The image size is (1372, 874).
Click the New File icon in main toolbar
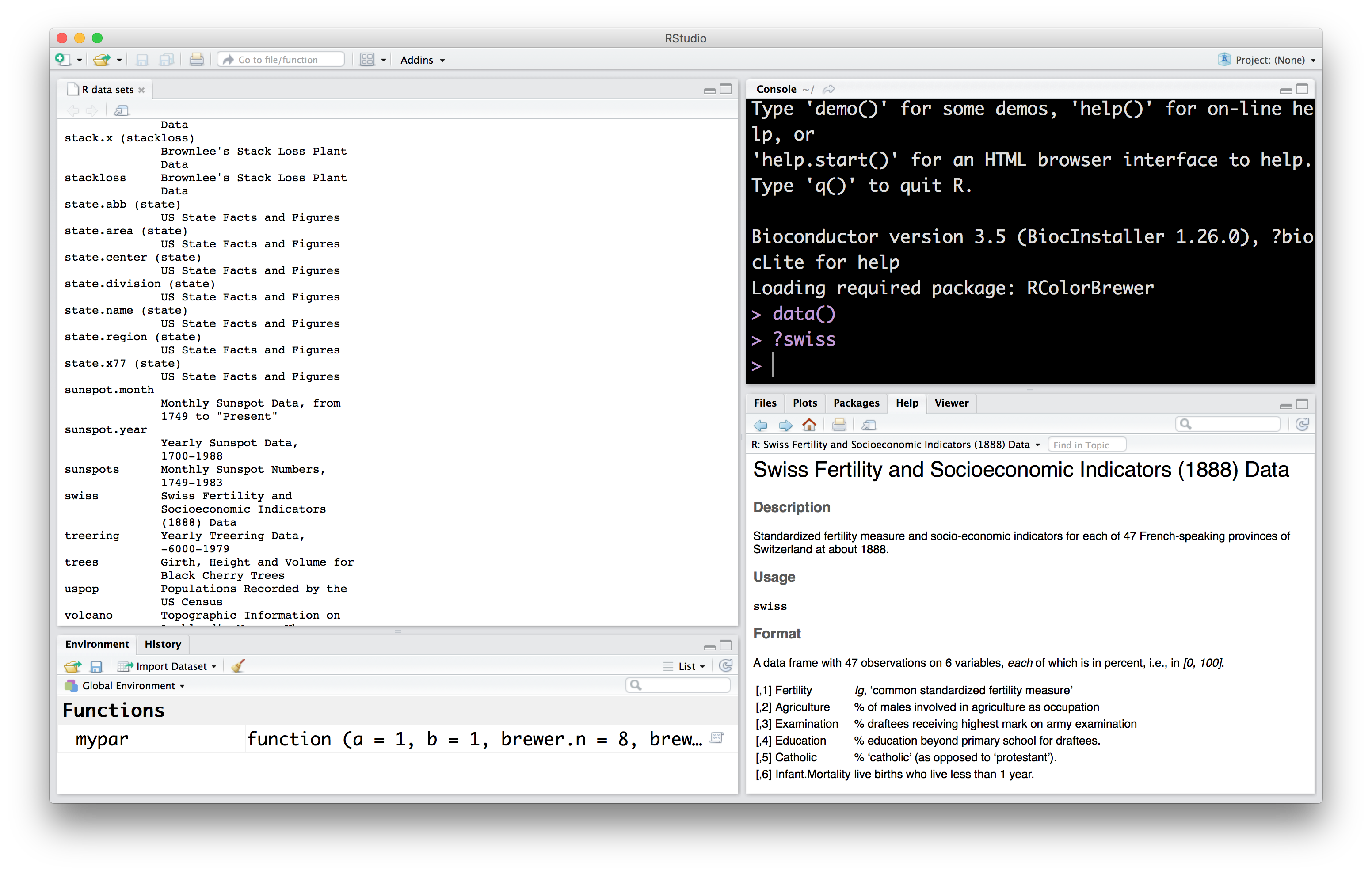(x=63, y=59)
